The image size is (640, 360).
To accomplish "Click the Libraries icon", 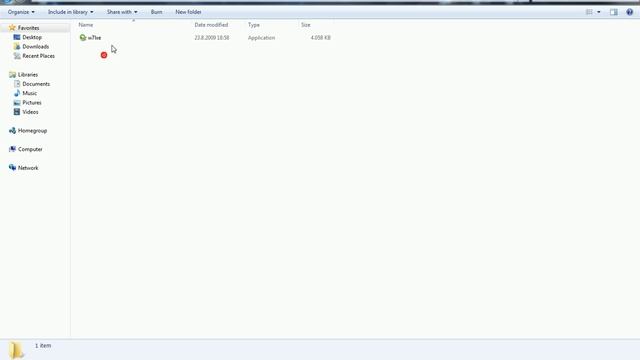I will tap(12, 75).
